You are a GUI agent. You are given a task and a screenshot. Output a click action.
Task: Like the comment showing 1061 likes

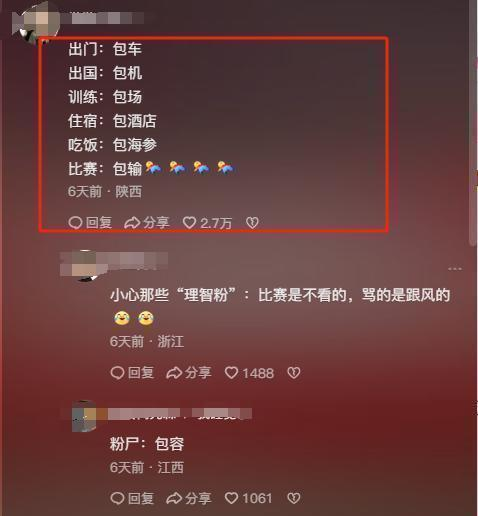tap(249, 498)
